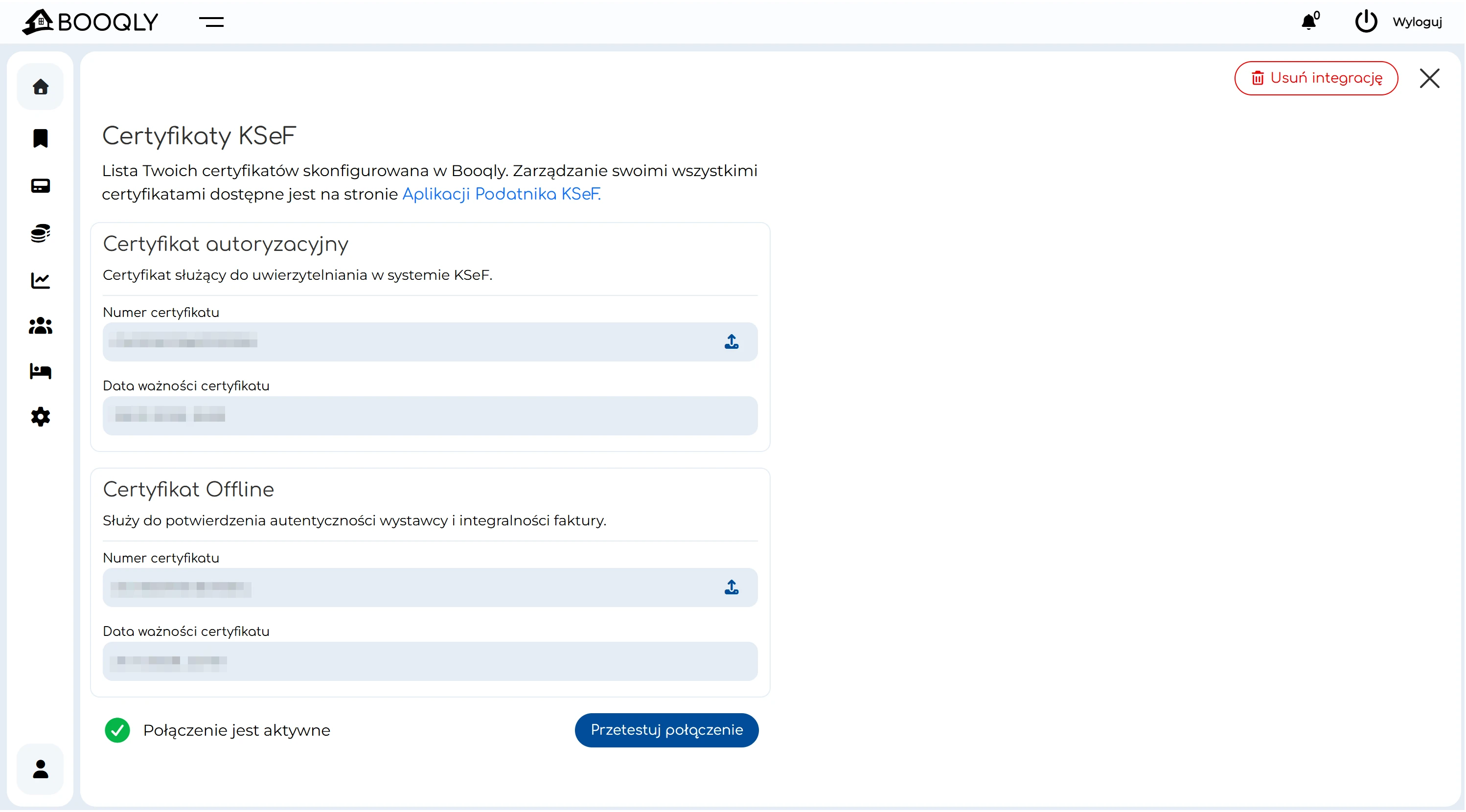The width and height of the screenshot is (1466, 812).
Task: Open the bed rooms sidebar icon
Action: click(x=41, y=371)
